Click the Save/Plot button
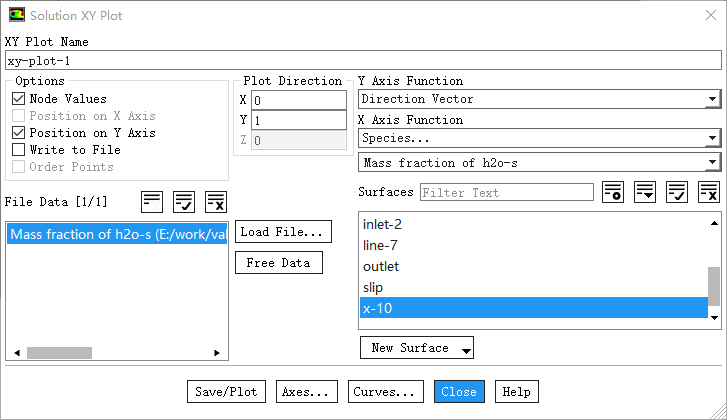The width and height of the screenshot is (727, 420). pos(226,392)
